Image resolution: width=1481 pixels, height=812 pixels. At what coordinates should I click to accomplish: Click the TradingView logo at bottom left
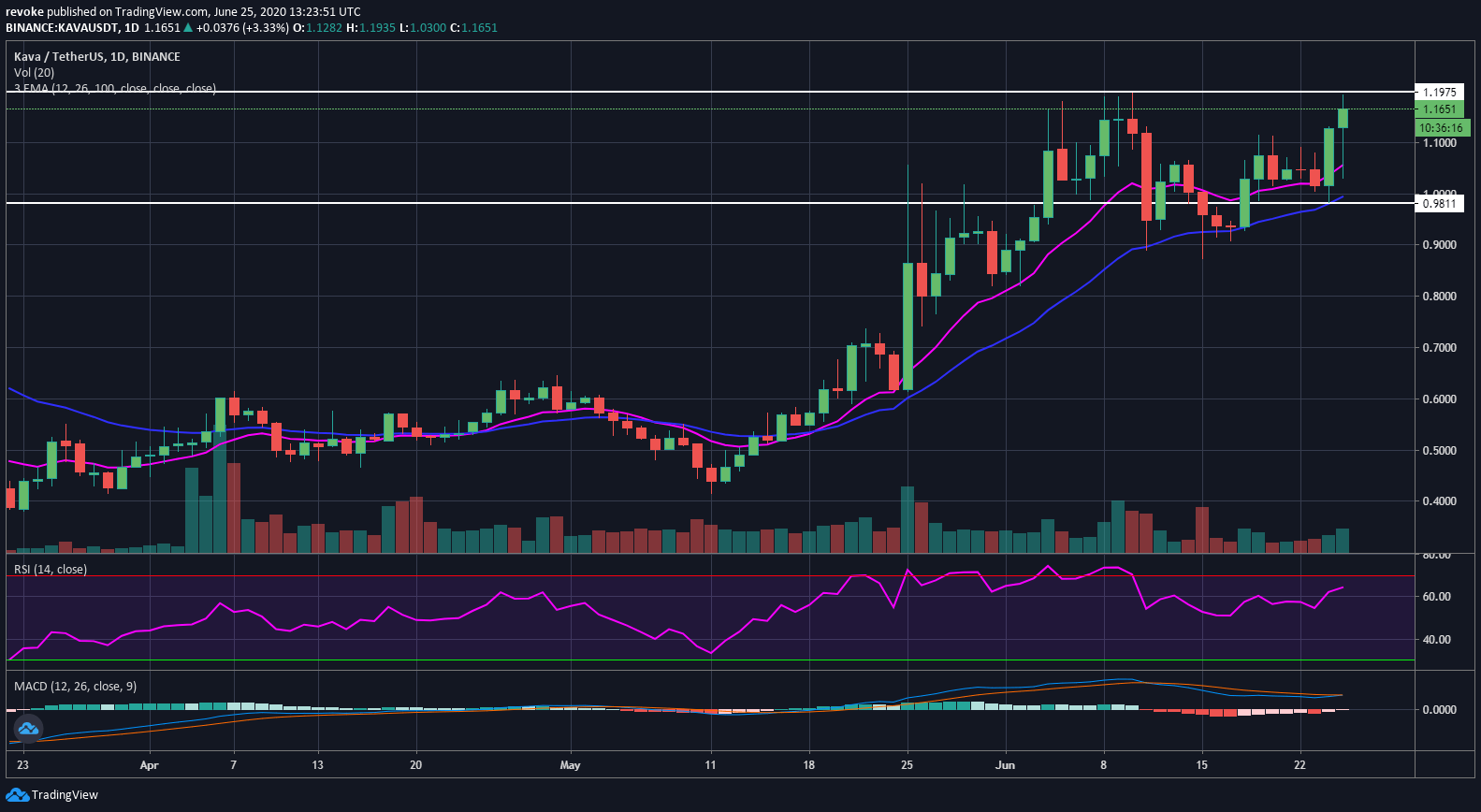[51, 794]
